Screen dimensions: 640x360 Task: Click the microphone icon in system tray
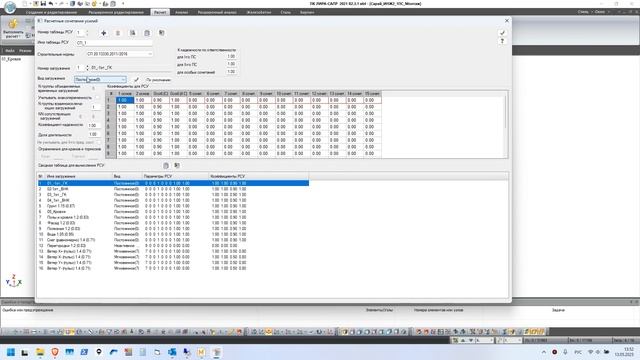pyautogui.click(x=565, y=352)
